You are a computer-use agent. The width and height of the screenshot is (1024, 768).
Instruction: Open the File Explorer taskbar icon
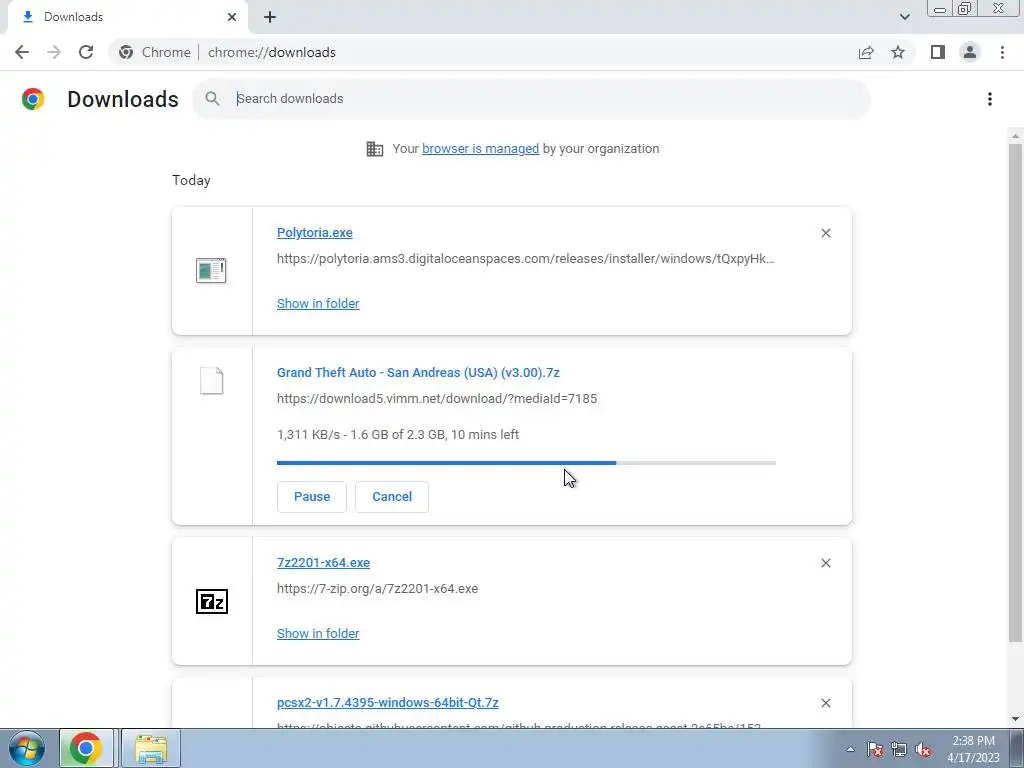pyautogui.click(x=151, y=748)
